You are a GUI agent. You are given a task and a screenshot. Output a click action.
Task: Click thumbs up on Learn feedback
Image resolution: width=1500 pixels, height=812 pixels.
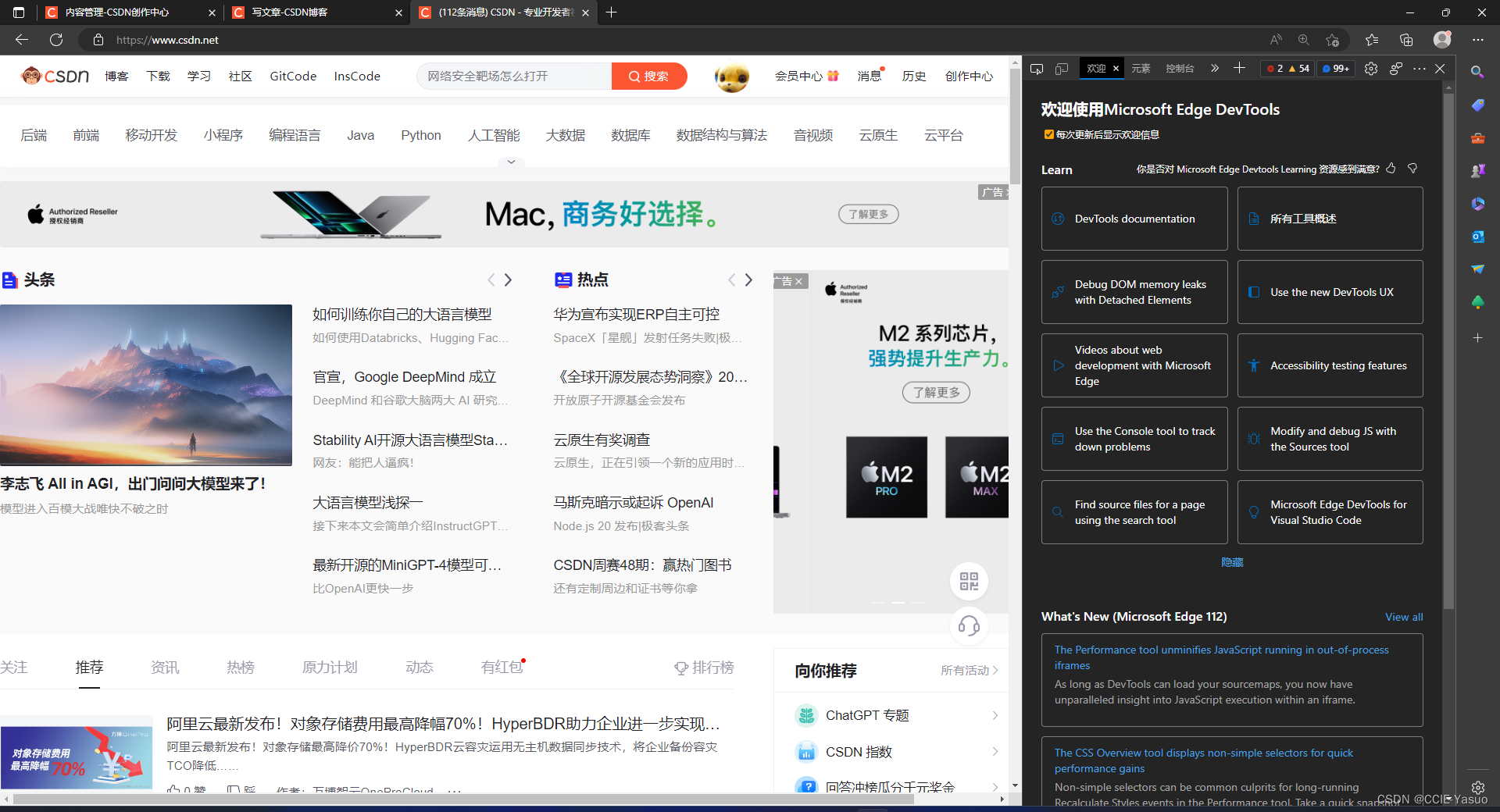[1391, 169]
